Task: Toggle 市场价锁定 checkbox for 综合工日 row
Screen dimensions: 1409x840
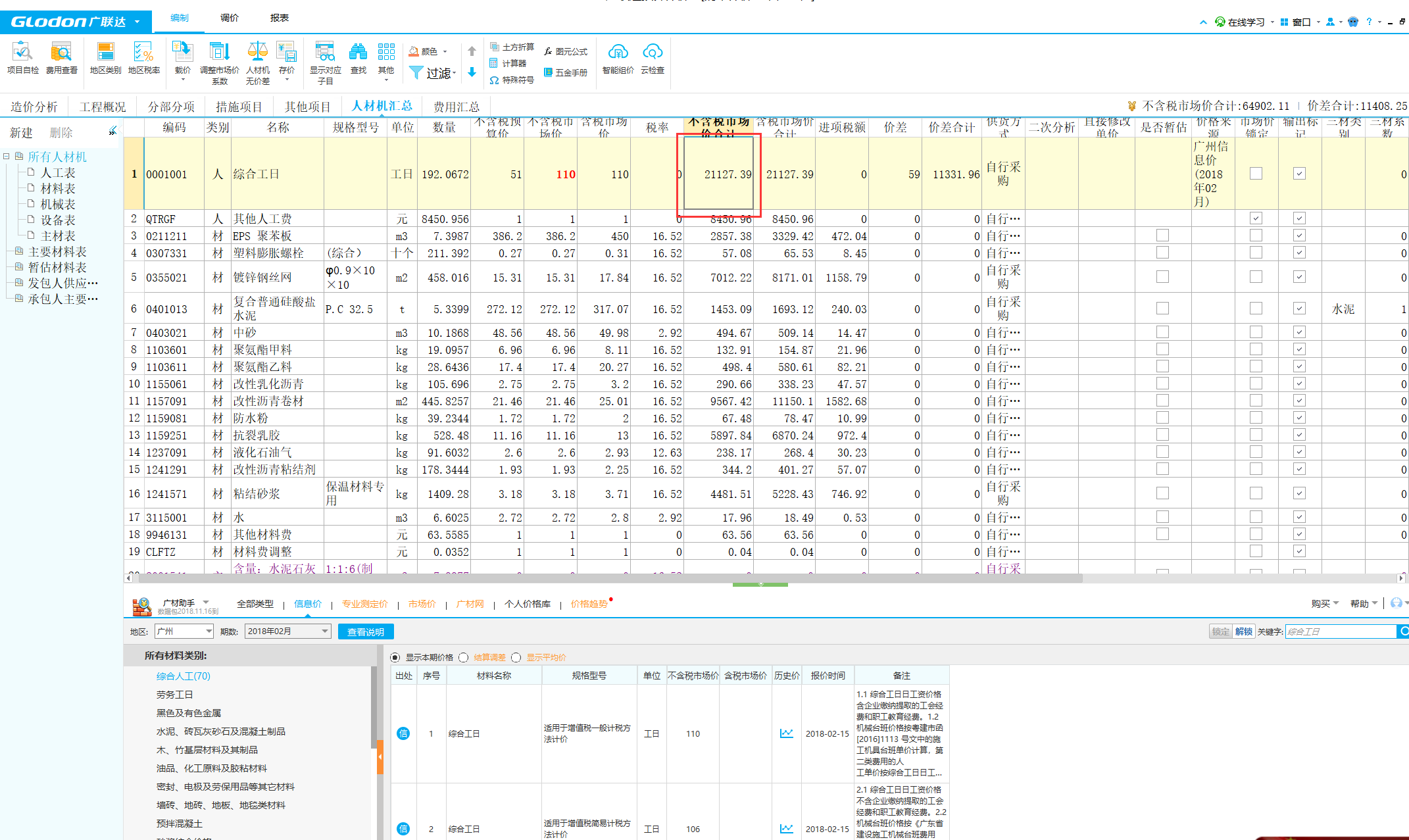Action: click(1256, 174)
